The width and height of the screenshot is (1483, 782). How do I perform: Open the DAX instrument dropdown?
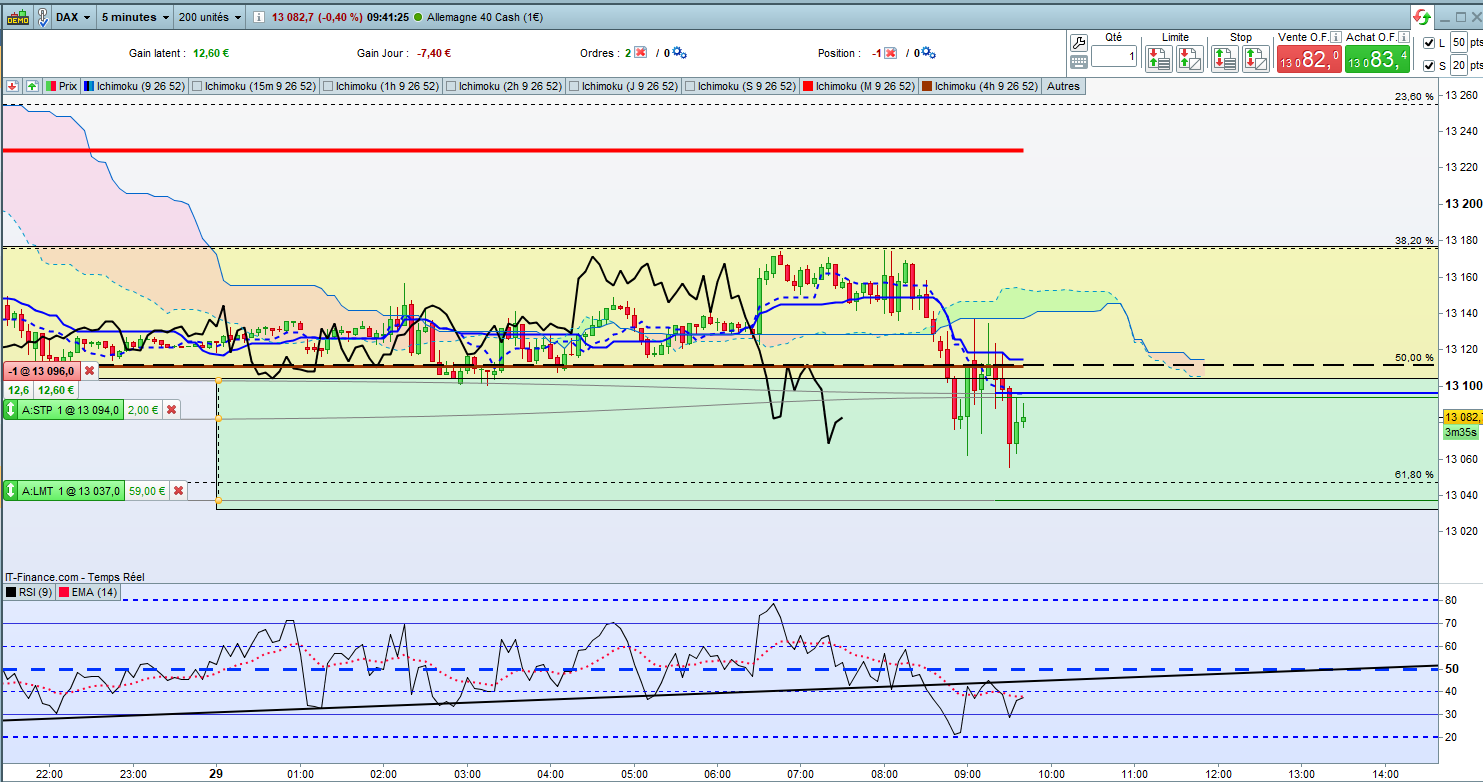(x=73, y=17)
